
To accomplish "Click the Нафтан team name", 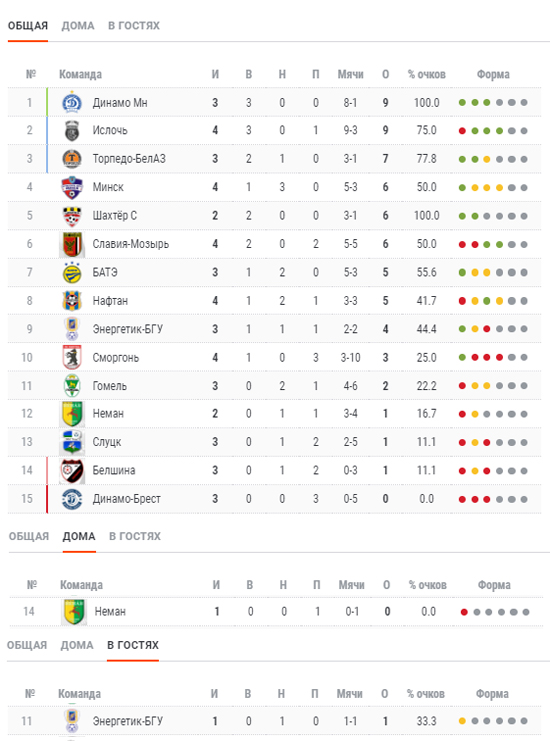I will tap(110, 301).
